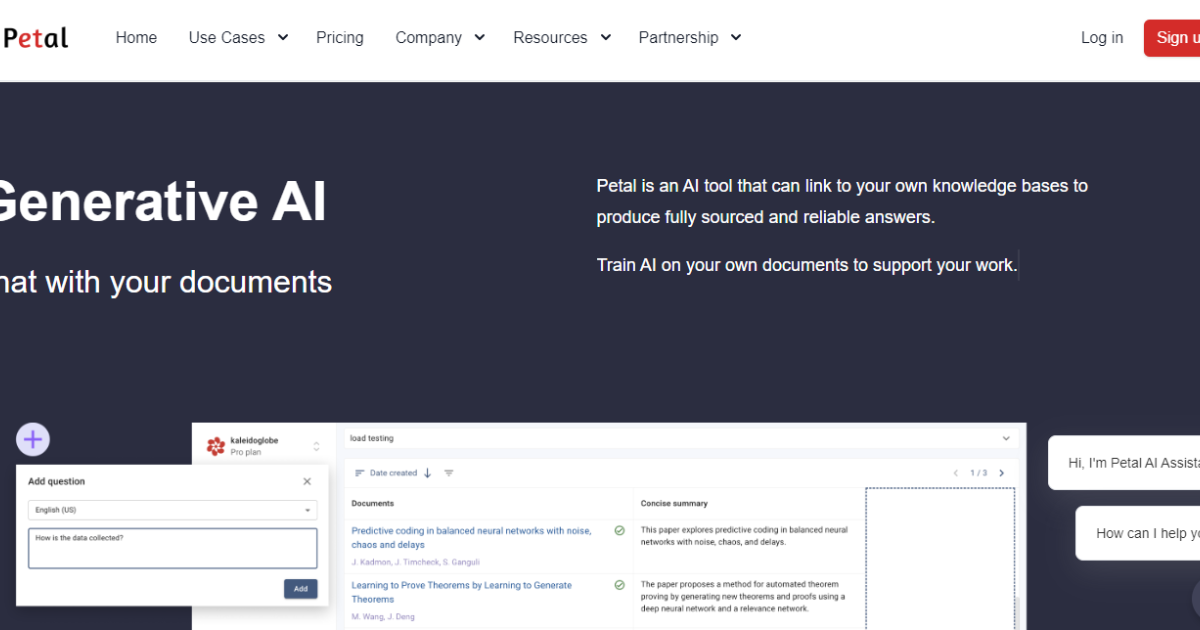
Task: Click the sort icon beside Date created
Action: click(360, 473)
